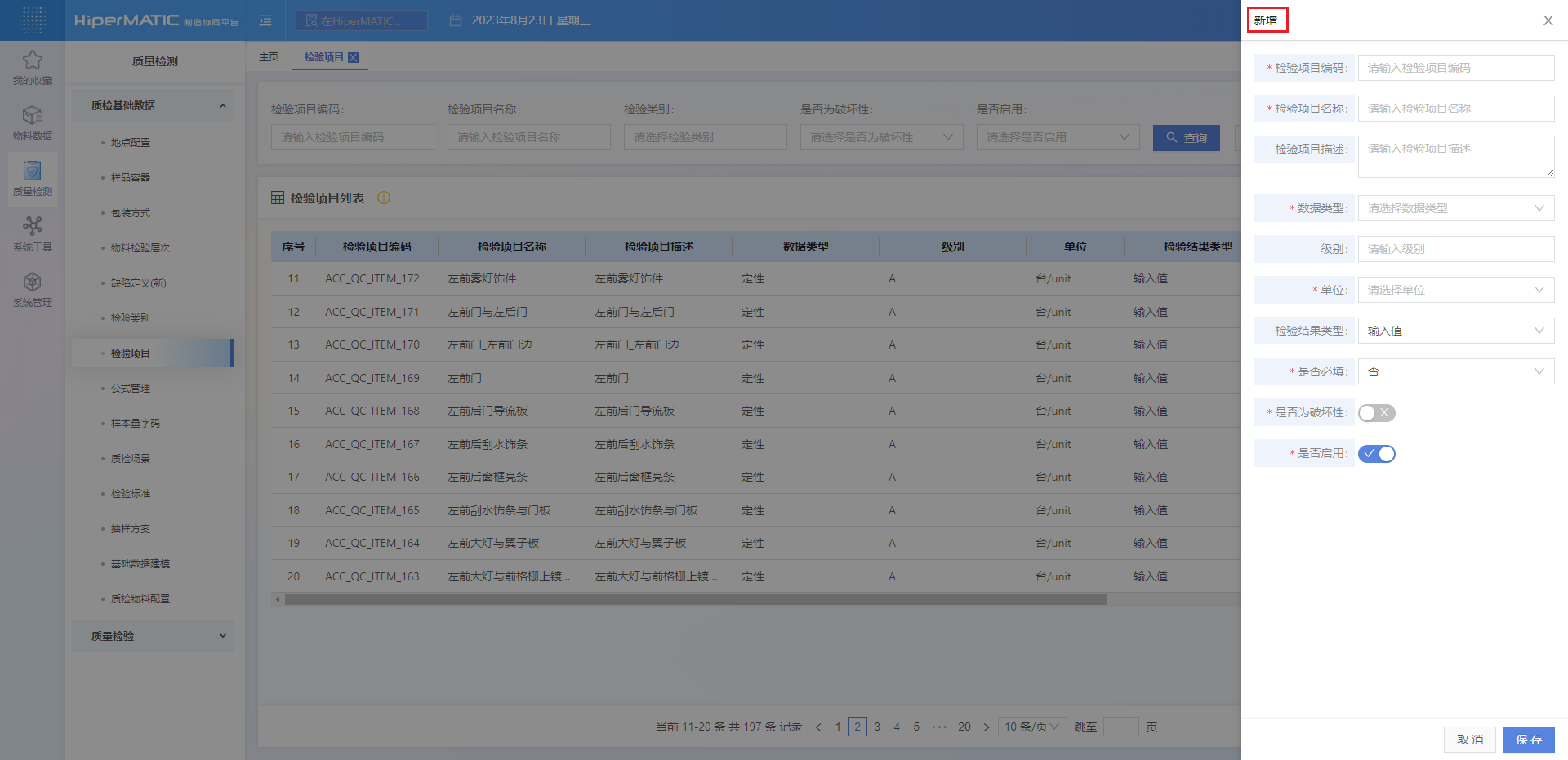Screen dimensions: 1568x760
Task: Switch to the 检验项目 tab
Action: click(324, 57)
